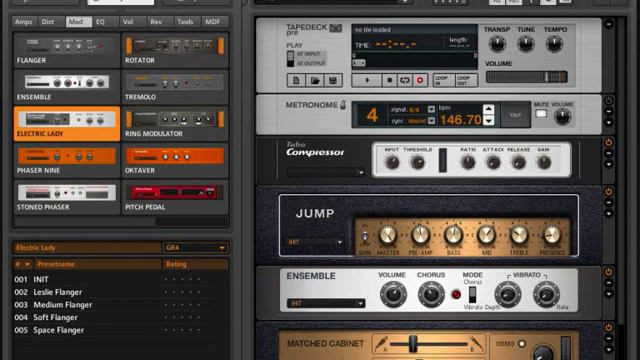Minimize the Tube Compressor module
Viewport: 640px width, 360px height.
pos(609,153)
